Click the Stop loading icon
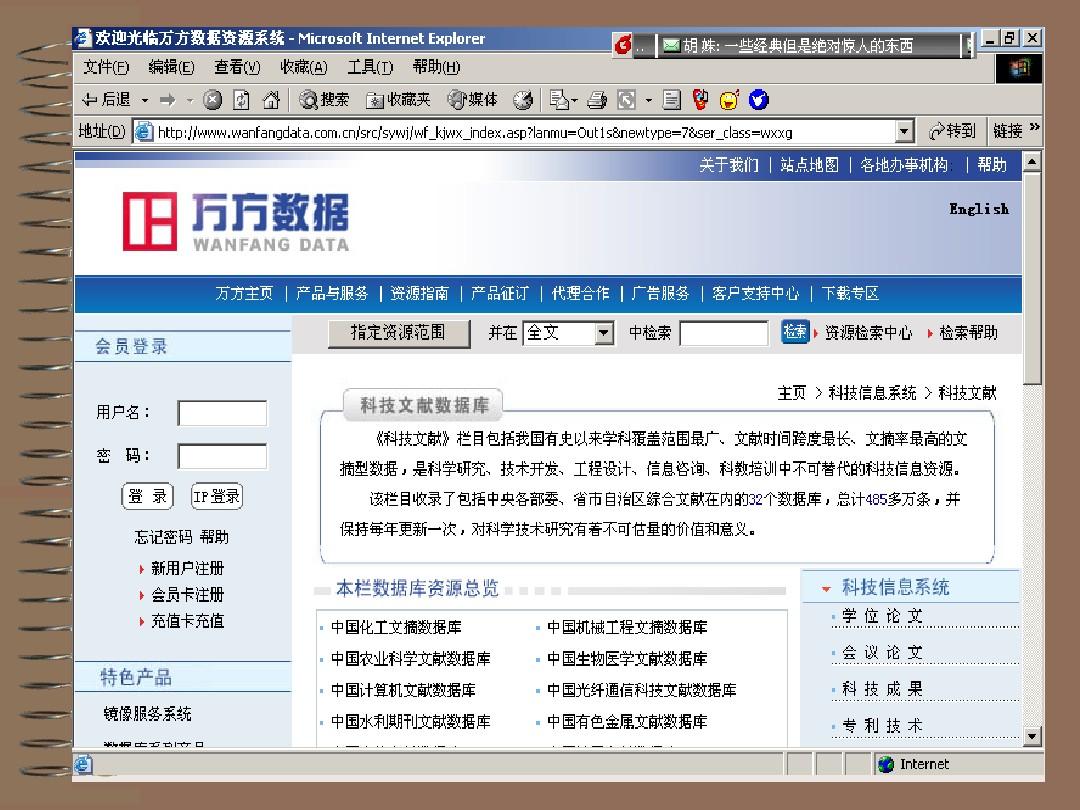1080x810 pixels. [x=211, y=99]
